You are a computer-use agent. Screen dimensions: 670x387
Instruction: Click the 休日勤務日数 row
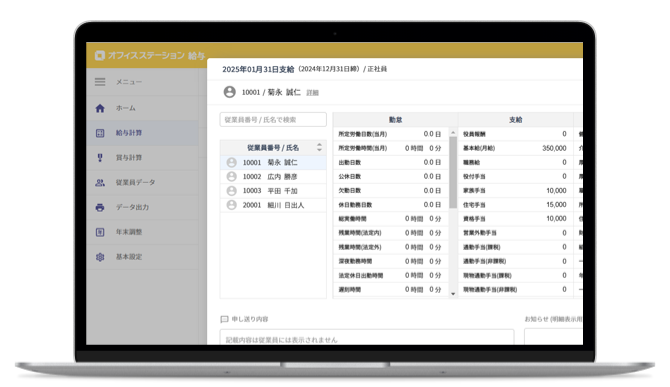point(391,205)
